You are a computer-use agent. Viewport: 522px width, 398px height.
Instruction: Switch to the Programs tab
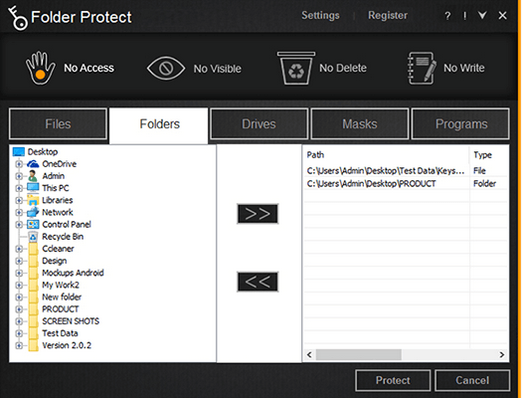click(x=461, y=124)
